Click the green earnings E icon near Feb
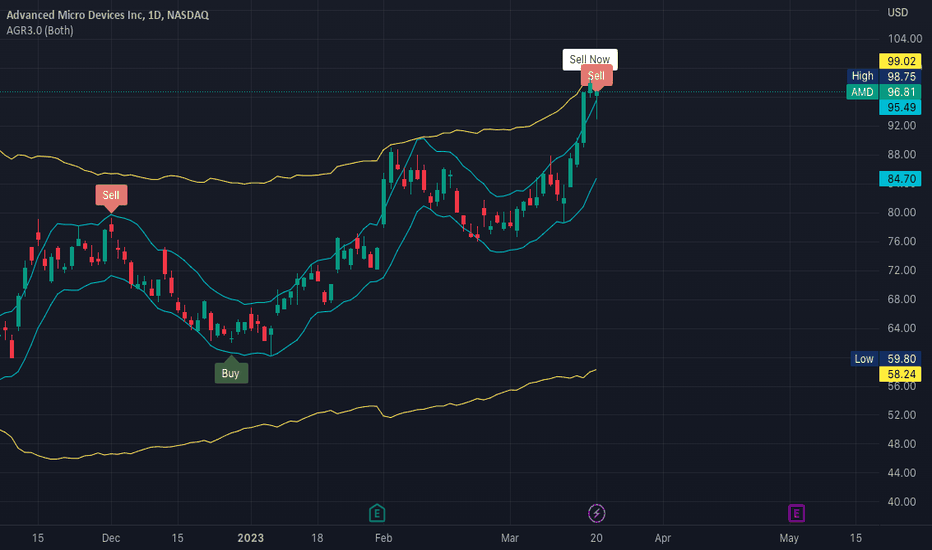Image resolution: width=932 pixels, height=550 pixels. [x=377, y=513]
